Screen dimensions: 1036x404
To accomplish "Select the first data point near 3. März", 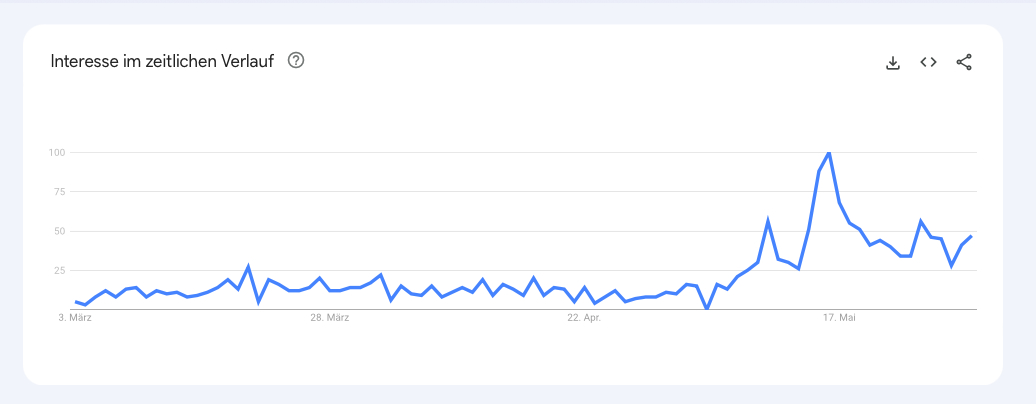I will 76,302.
